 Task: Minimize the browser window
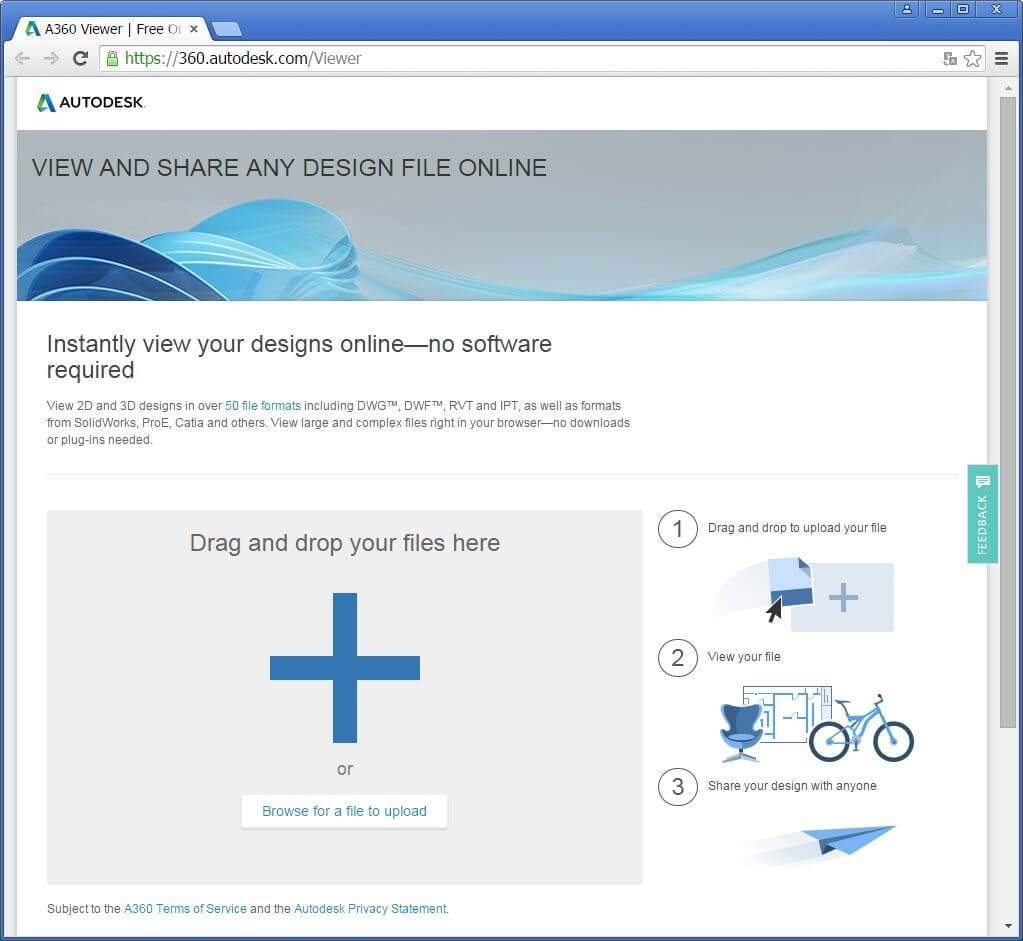click(938, 9)
